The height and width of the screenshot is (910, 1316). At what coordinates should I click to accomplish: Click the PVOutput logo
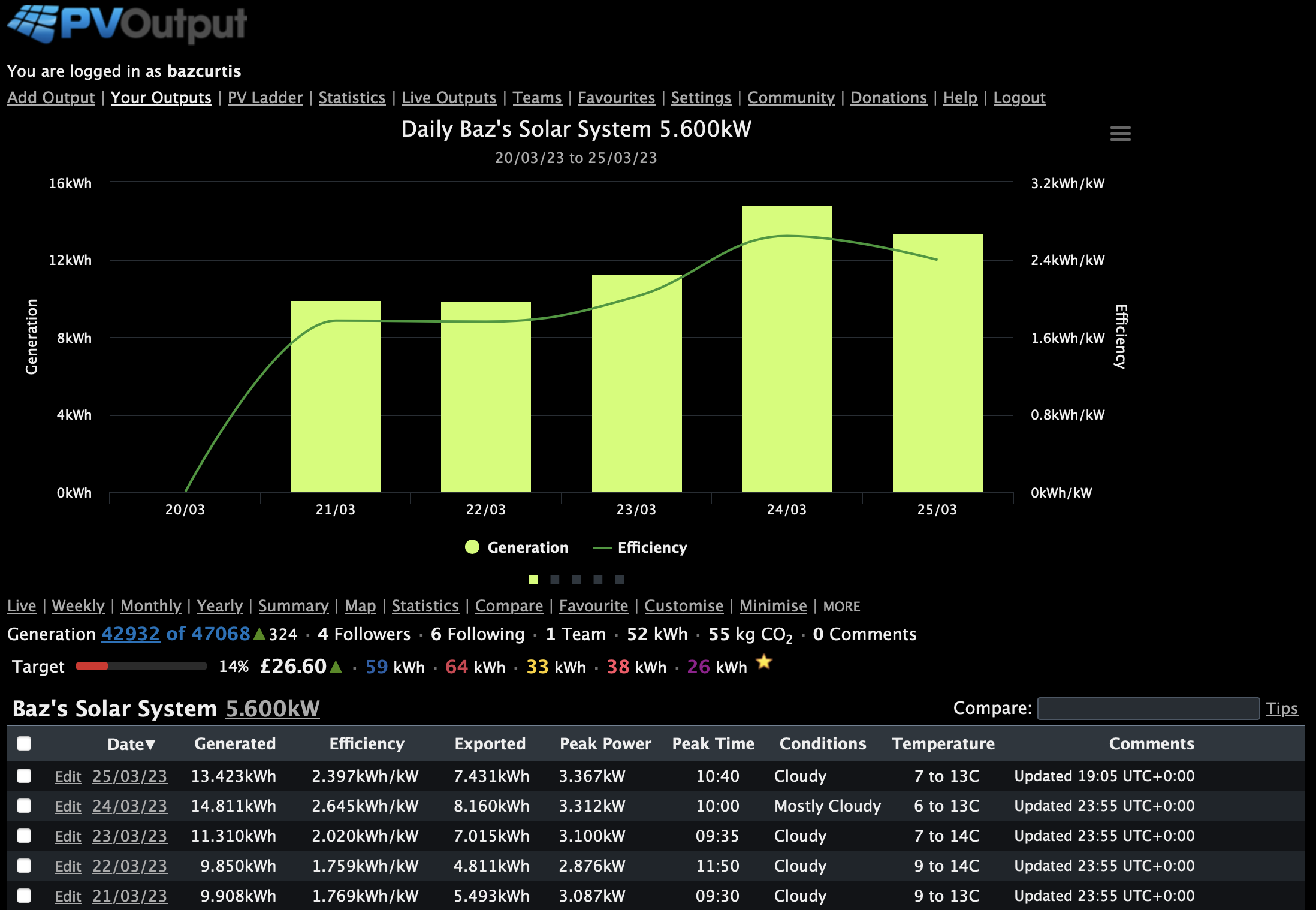[127, 24]
